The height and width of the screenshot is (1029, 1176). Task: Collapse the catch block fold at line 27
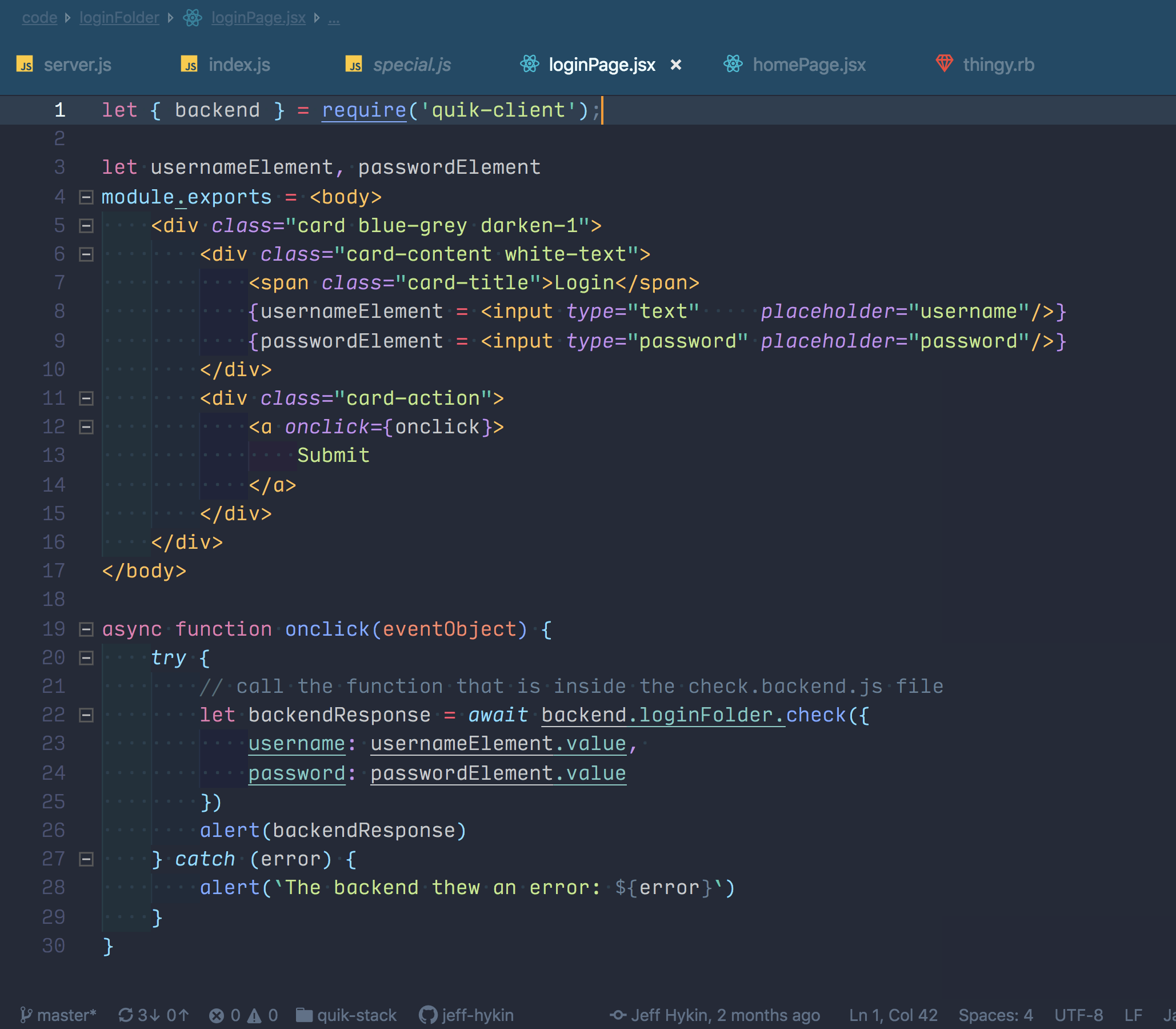(x=86, y=860)
